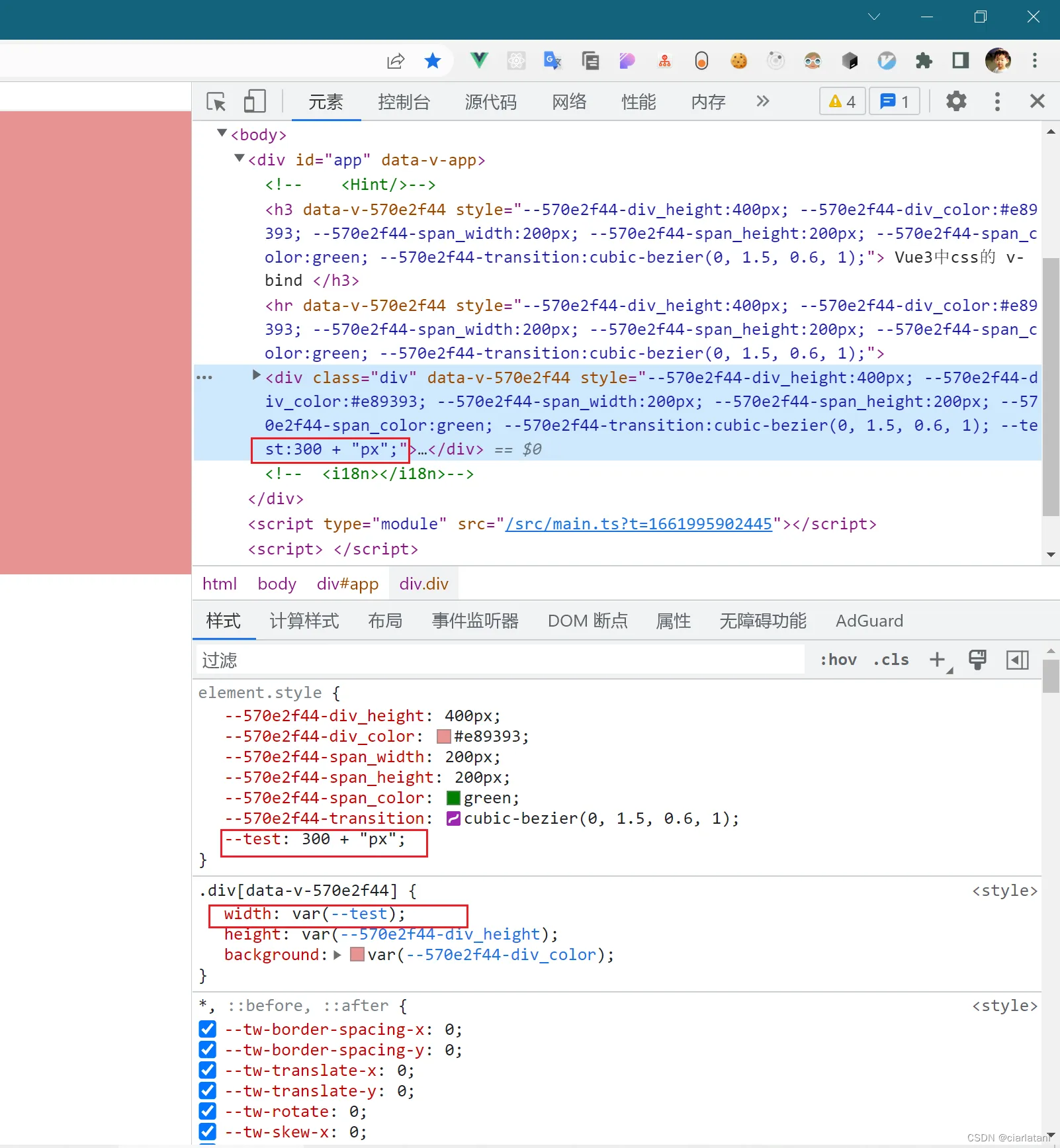The height and width of the screenshot is (1148, 1060).
Task: Switch to the 控制台 tab
Action: tap(404, 102)
